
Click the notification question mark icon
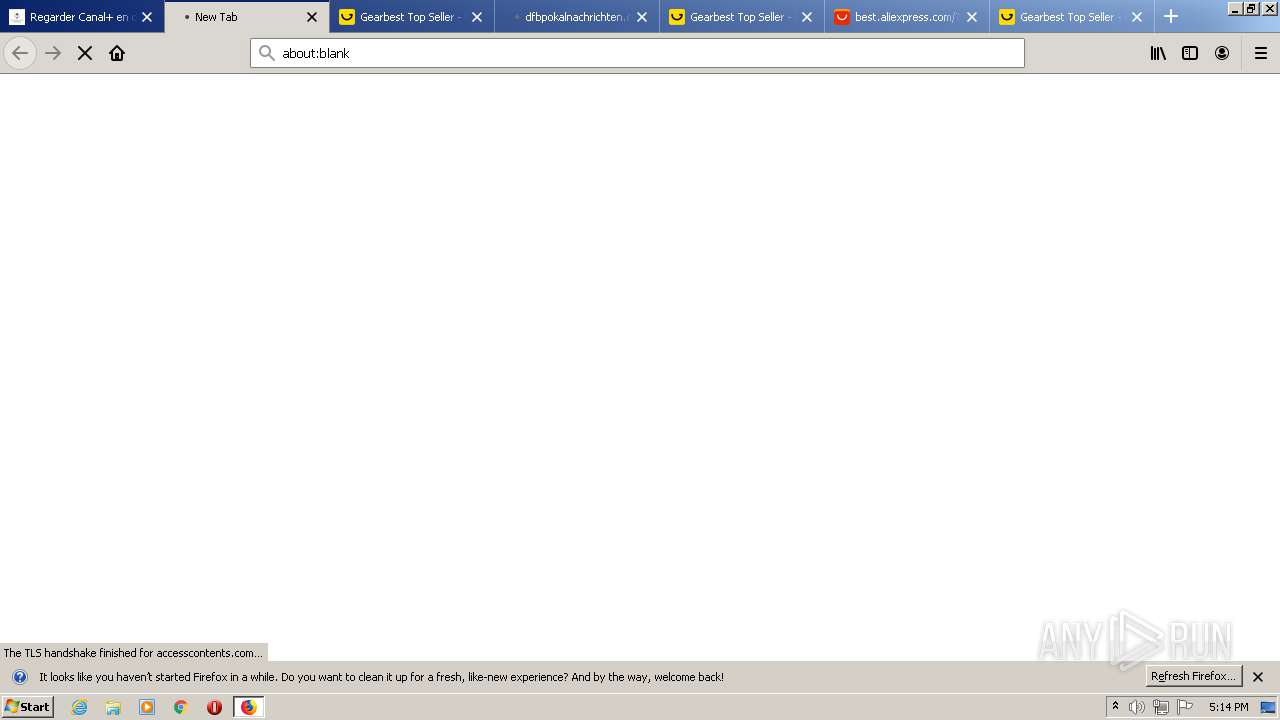[x=19, y=677]
